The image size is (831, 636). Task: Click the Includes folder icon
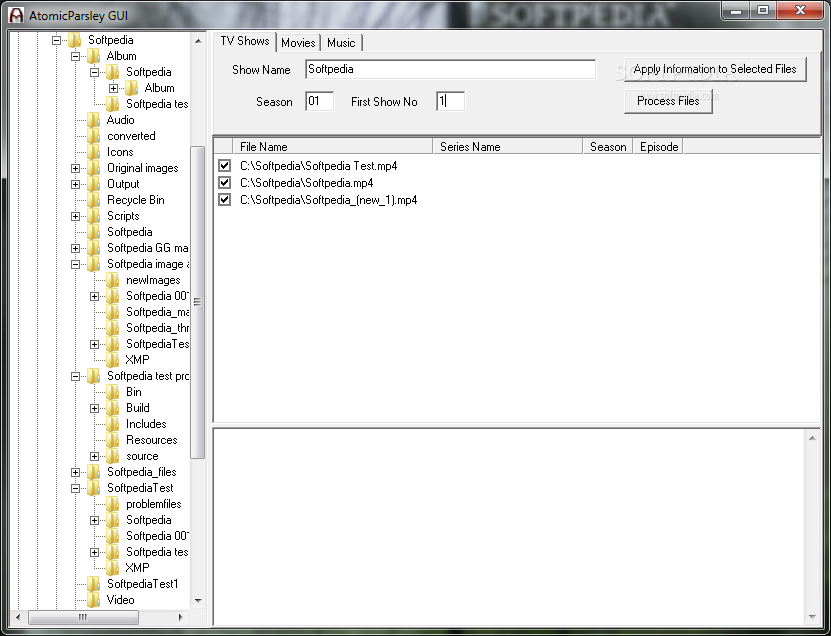click(x=112, y=424)
